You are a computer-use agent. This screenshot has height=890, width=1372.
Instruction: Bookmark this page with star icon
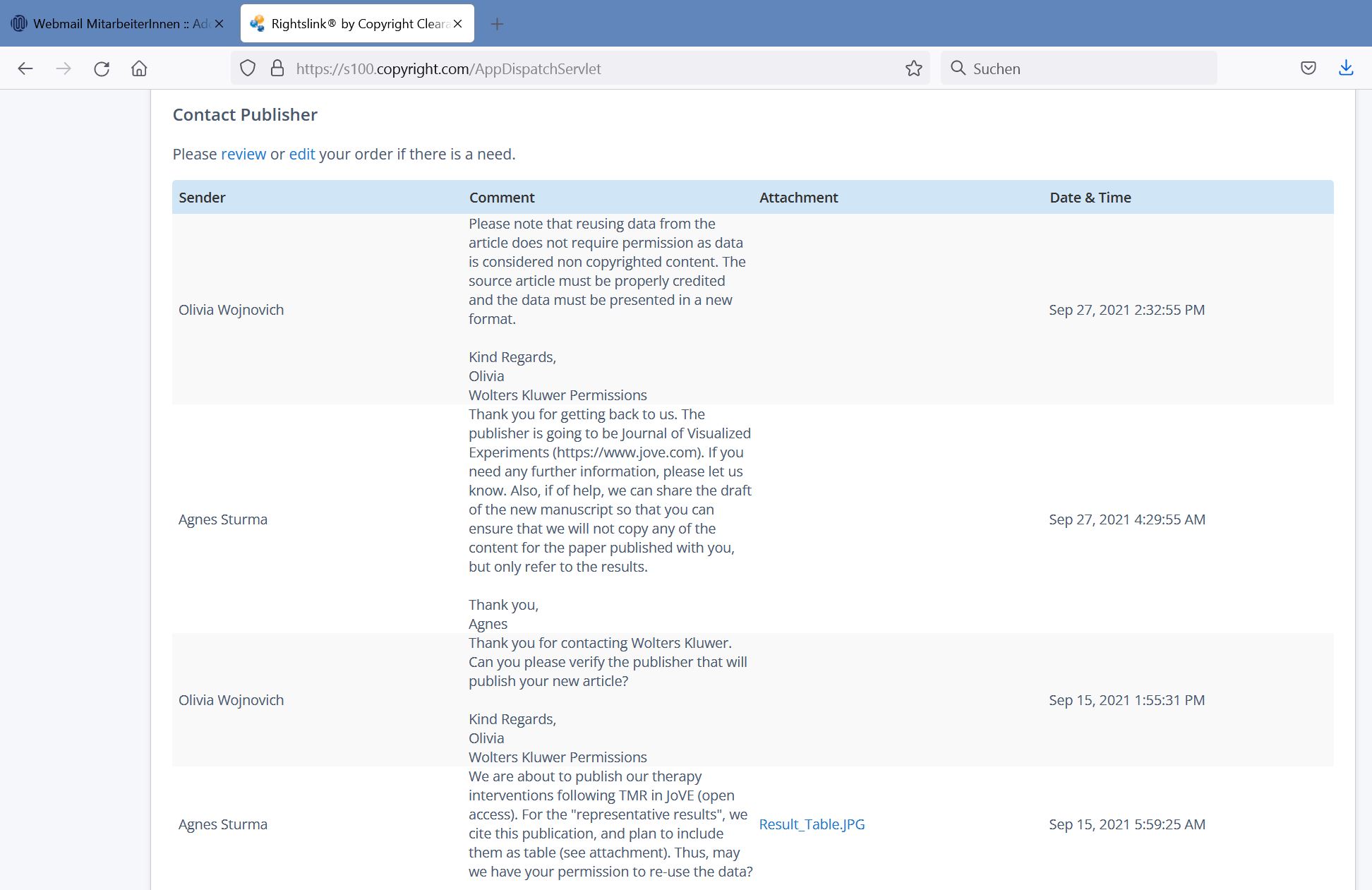[x=914, y=68]
